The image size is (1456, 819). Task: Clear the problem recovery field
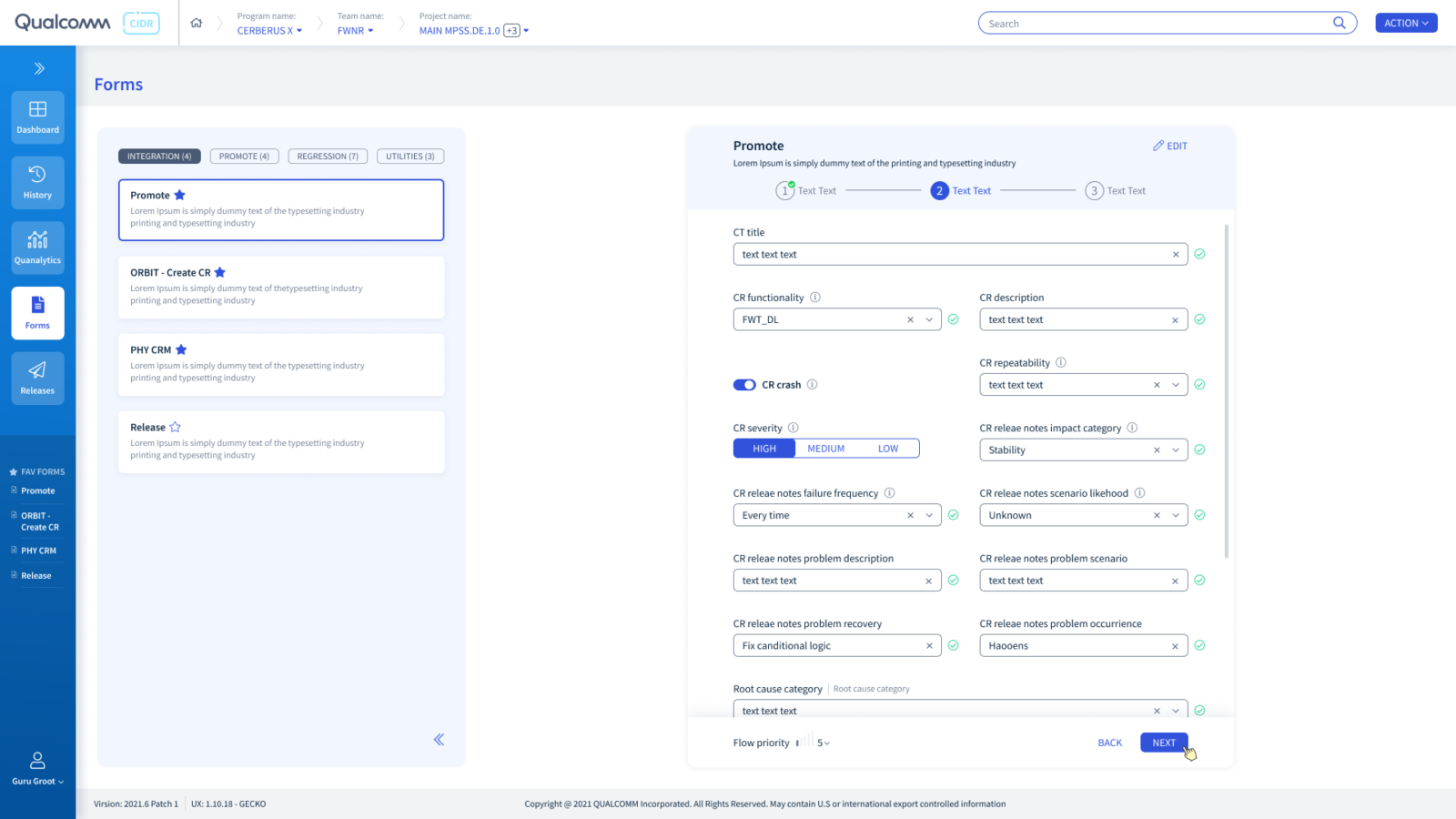(x=929, y=646)
